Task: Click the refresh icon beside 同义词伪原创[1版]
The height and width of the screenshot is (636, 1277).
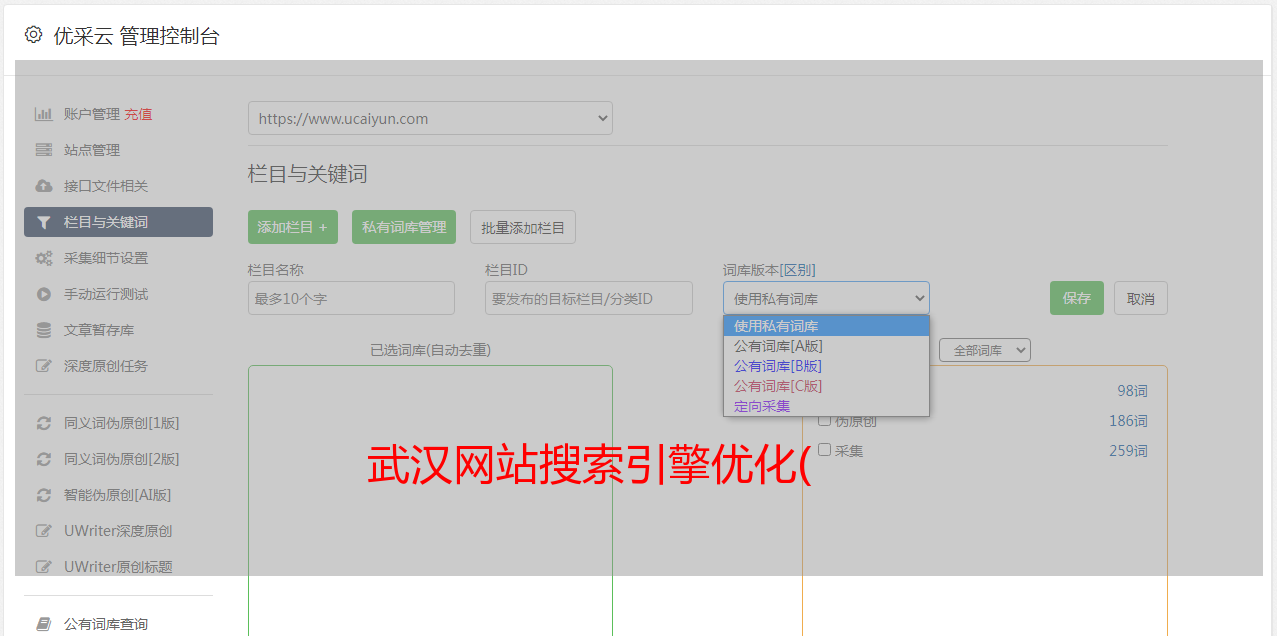Action: coord(43,423)
